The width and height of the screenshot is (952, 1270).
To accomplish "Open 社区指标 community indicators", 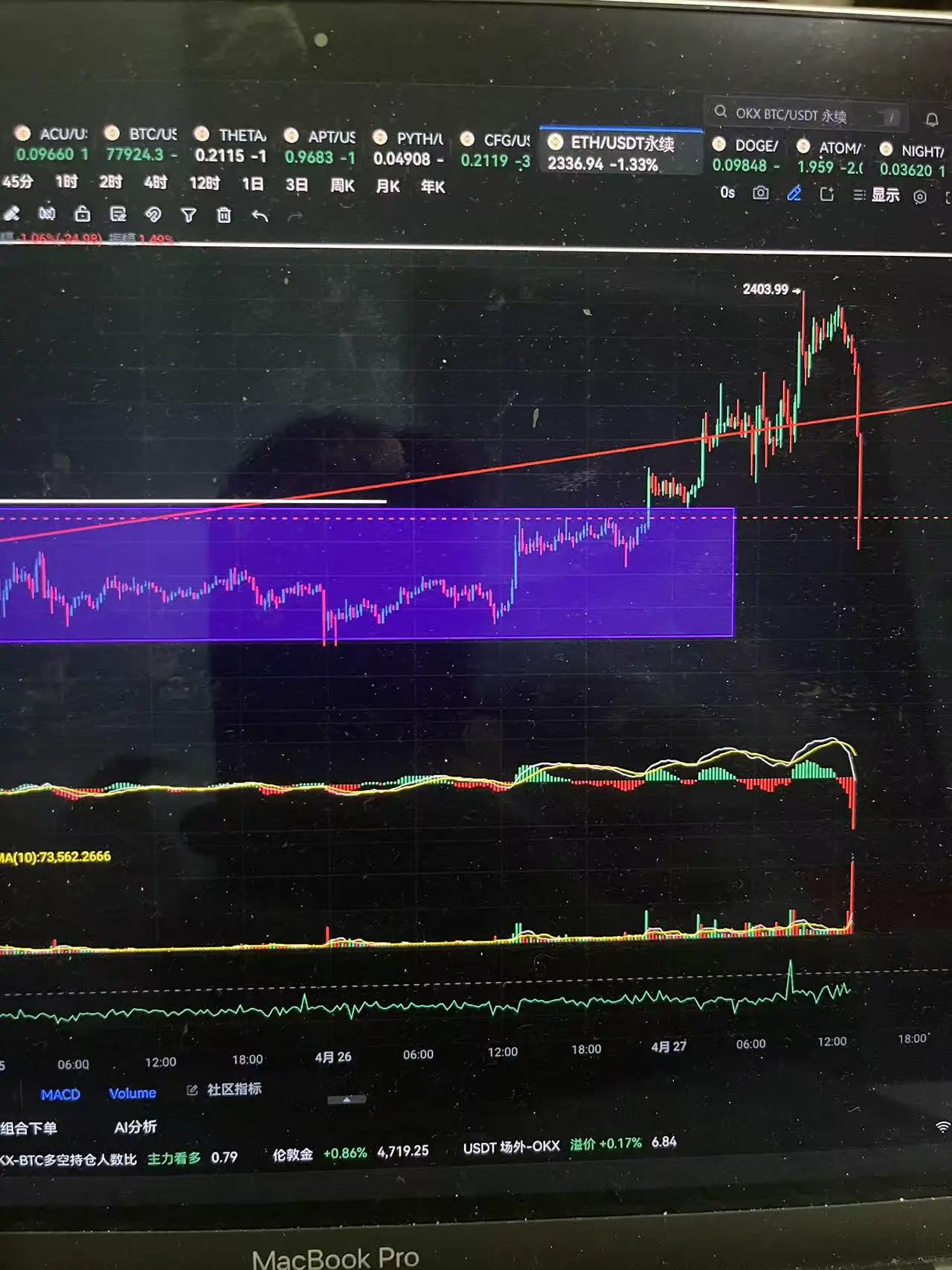I will 234,1089.
